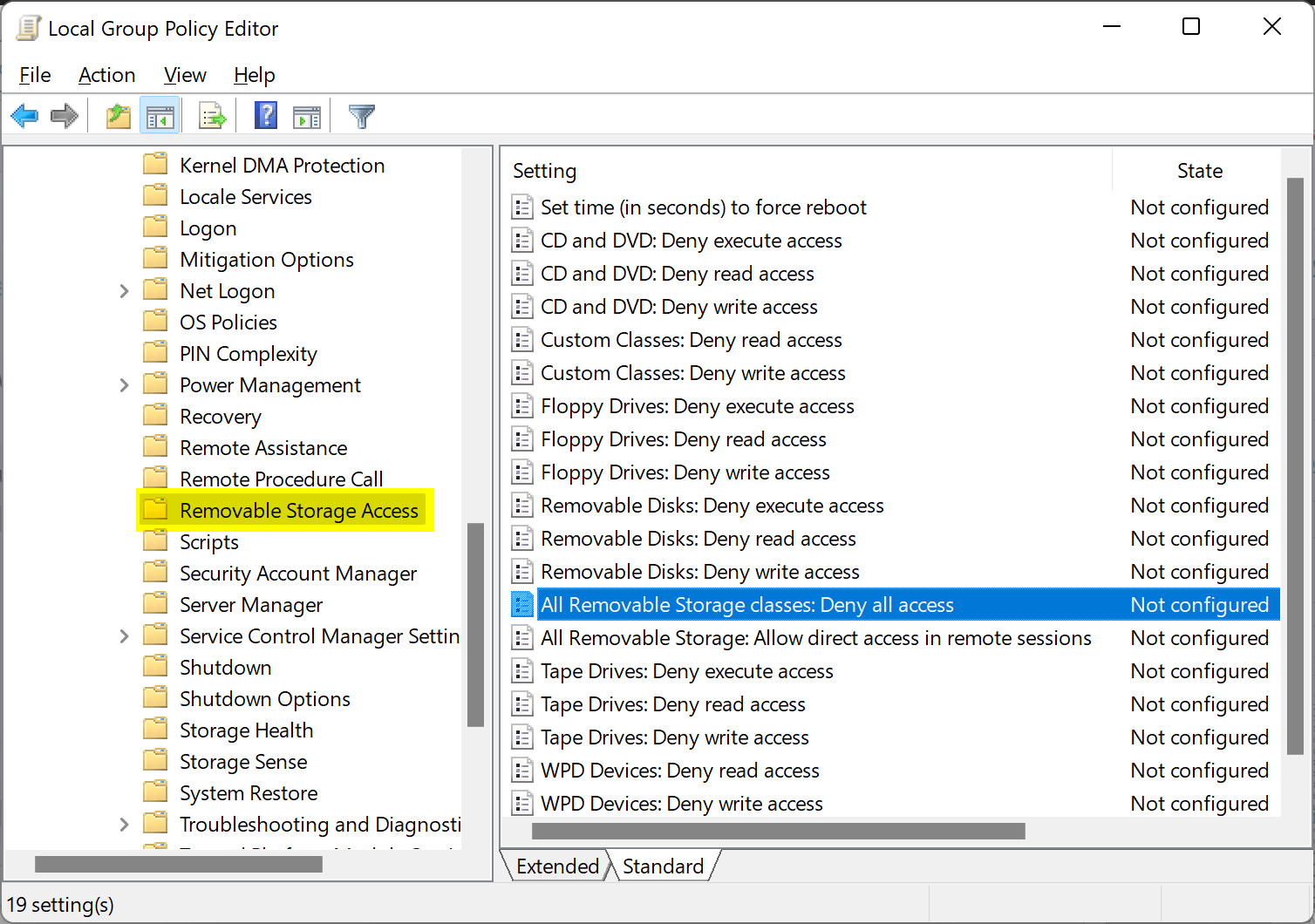Select the Security Account Manager folder
This screenshot has height=924, width=1315.
(297, 573)
